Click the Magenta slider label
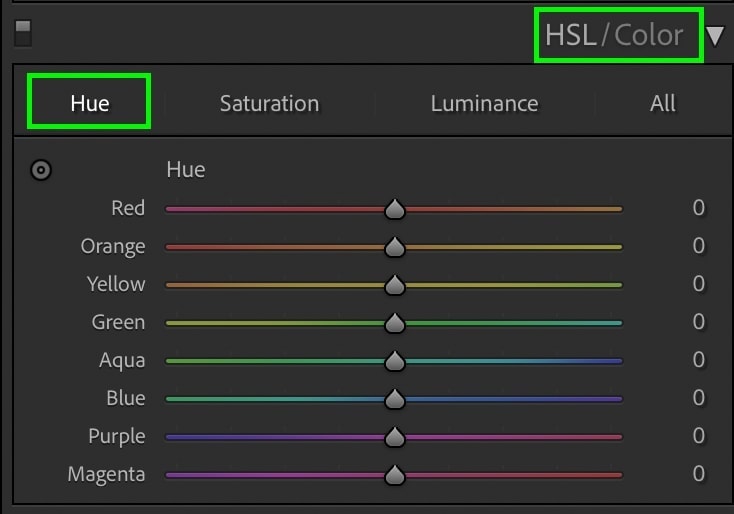Viewport: 734px width, 514px height. pyautogui.click(x=106, y=475)
